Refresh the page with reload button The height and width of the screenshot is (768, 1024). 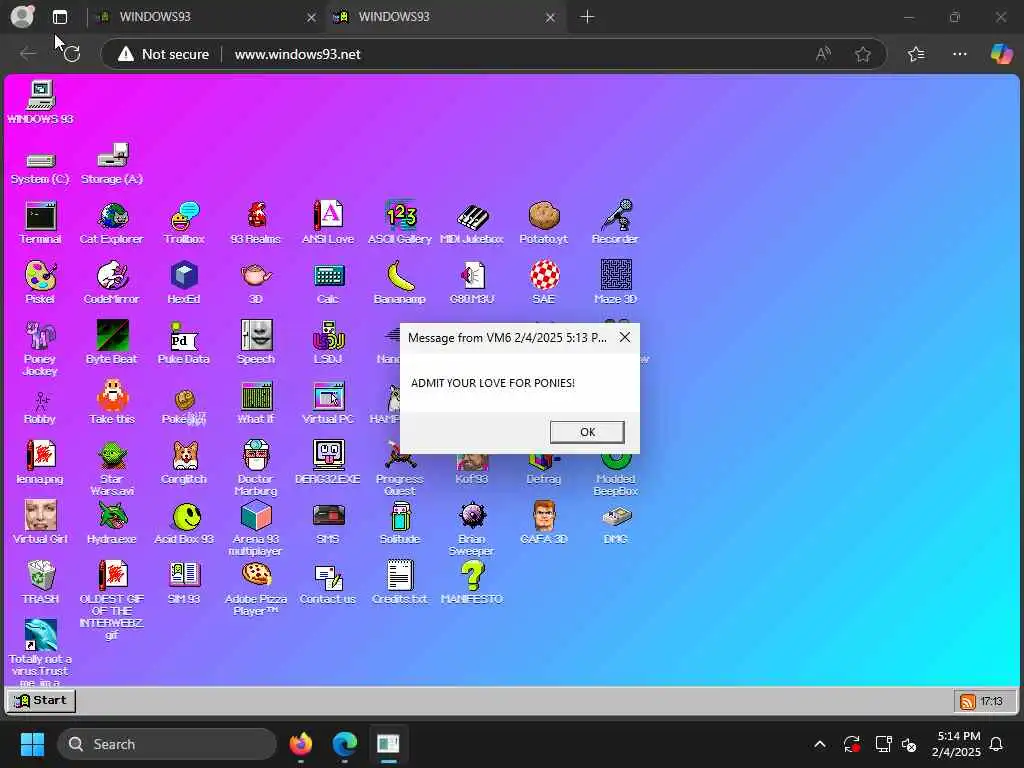[x=72, y=54]
